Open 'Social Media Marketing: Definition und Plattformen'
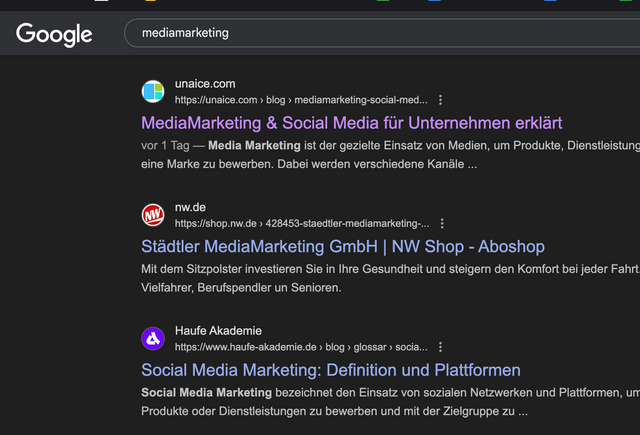This screenshot has width=640, height=435. tap(331, 370)
